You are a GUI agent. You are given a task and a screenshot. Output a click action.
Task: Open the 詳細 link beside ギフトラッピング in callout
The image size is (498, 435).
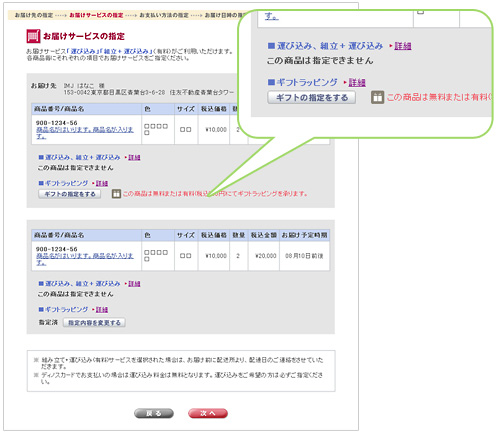(357, 82)
